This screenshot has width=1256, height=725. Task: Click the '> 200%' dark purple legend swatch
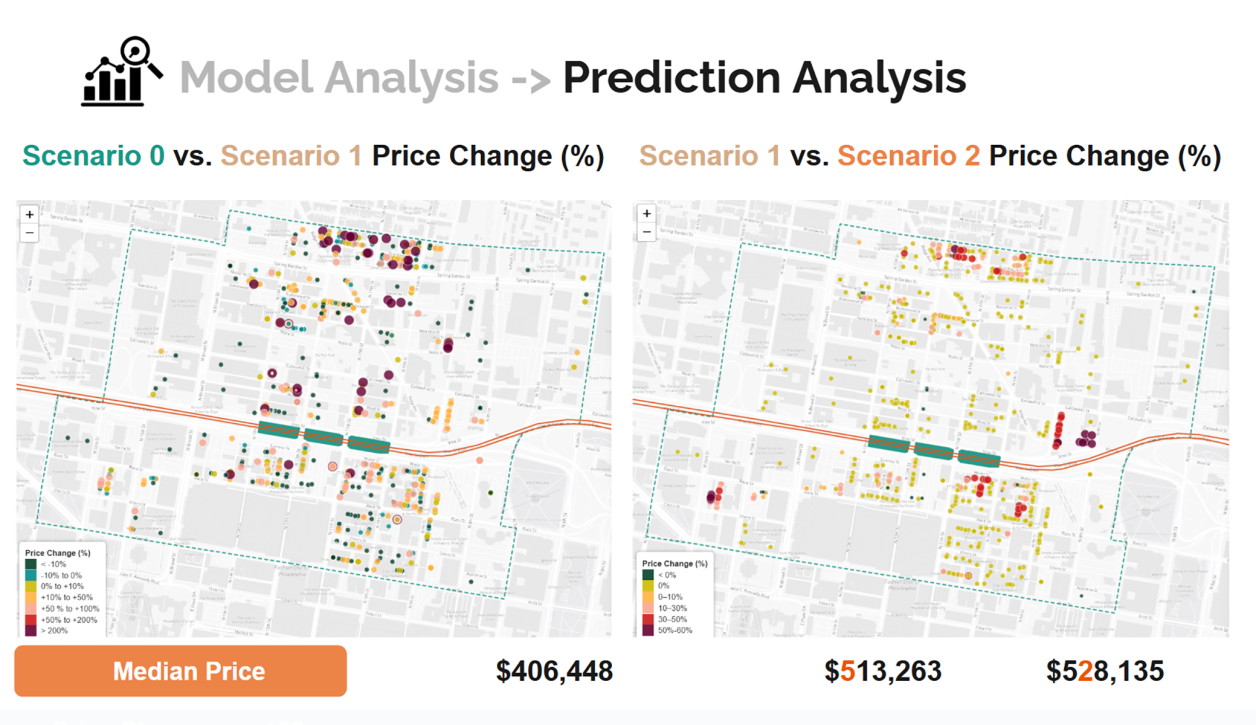coord(31,630)
